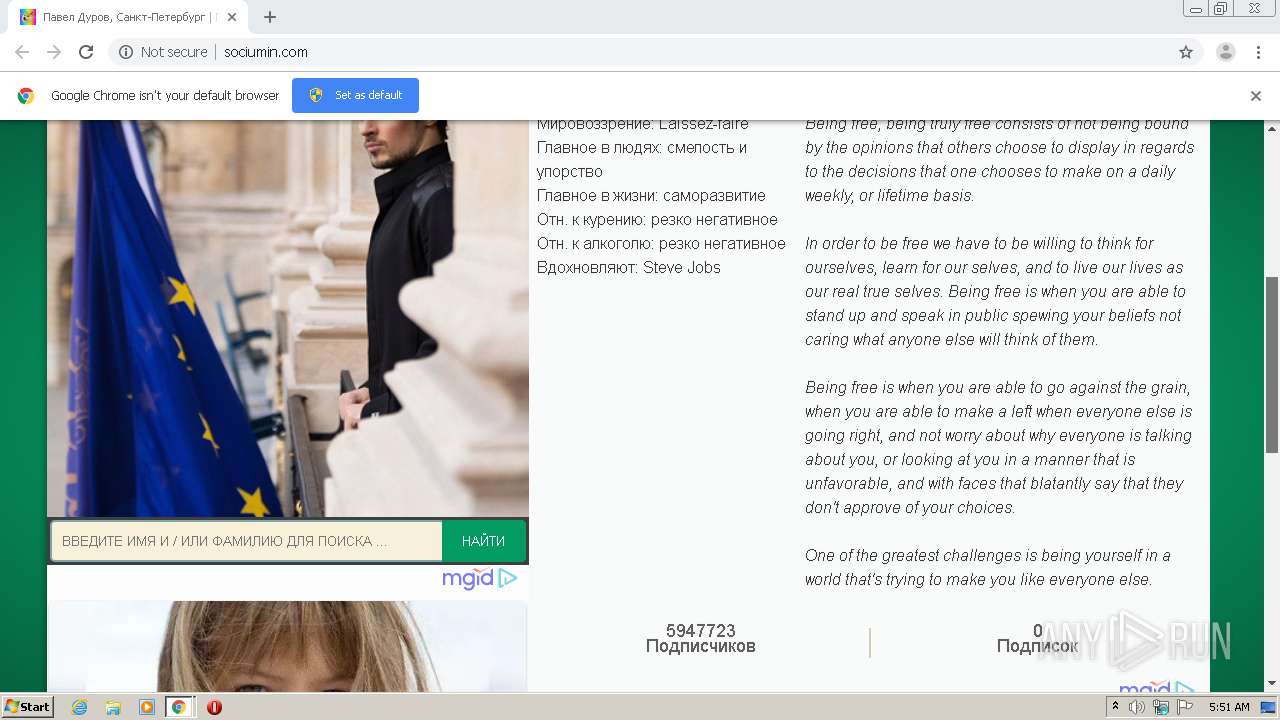This screenshot has width=1280, height=720.
Task: Click the Вдохновляют: Steve Jobs text
Action: [x=629, y=268]
